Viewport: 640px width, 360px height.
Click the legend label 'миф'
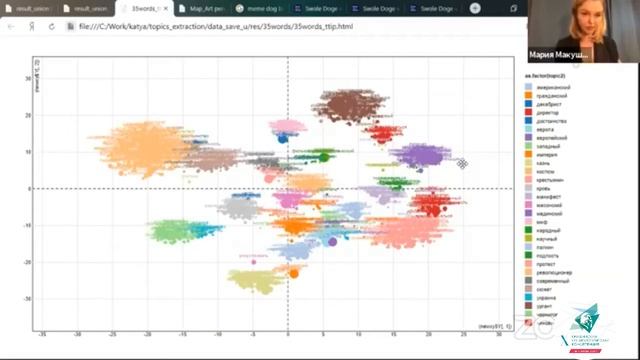[x=542, y=222]
